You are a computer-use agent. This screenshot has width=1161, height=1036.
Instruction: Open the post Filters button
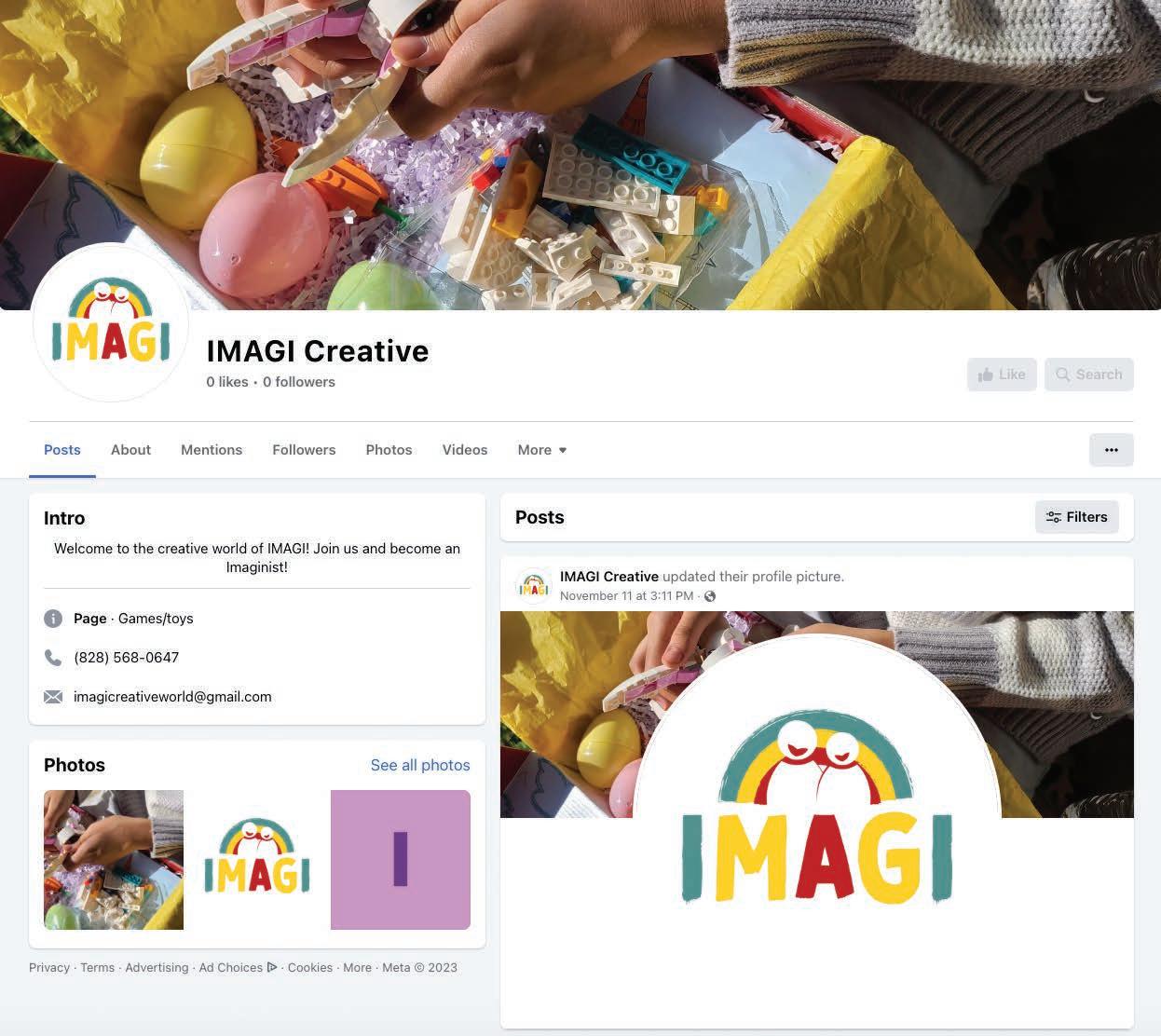pos(1076,517)
